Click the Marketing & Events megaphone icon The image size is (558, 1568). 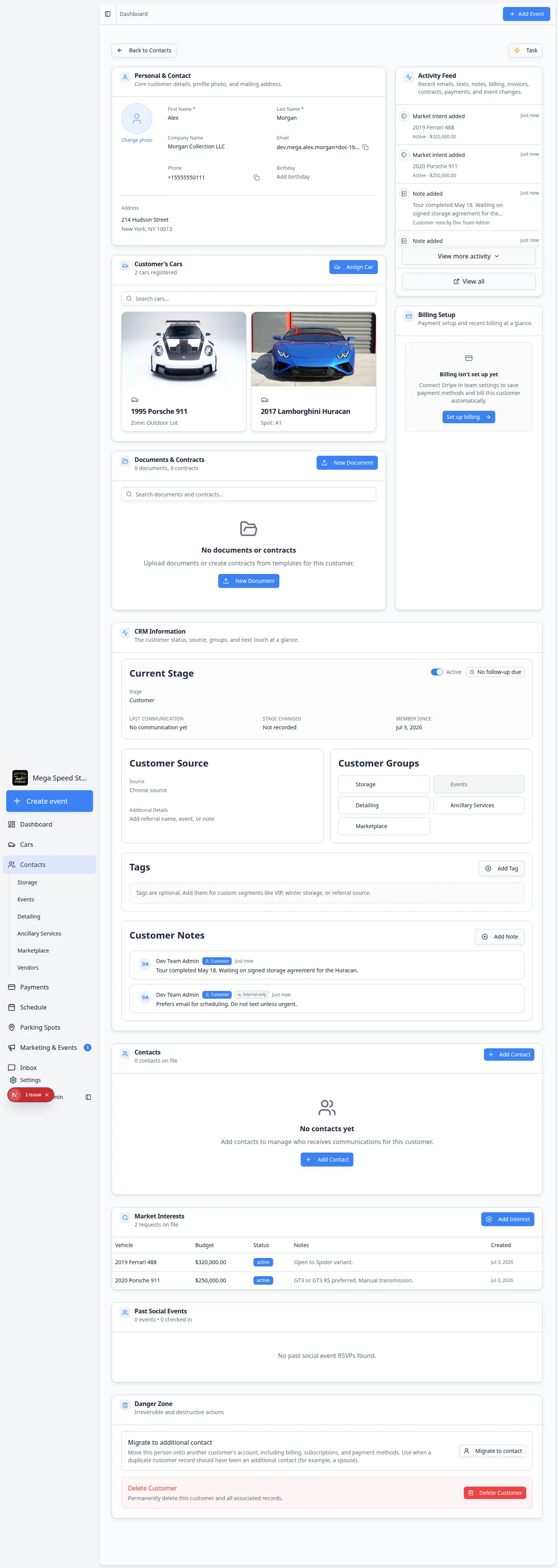12,1047
